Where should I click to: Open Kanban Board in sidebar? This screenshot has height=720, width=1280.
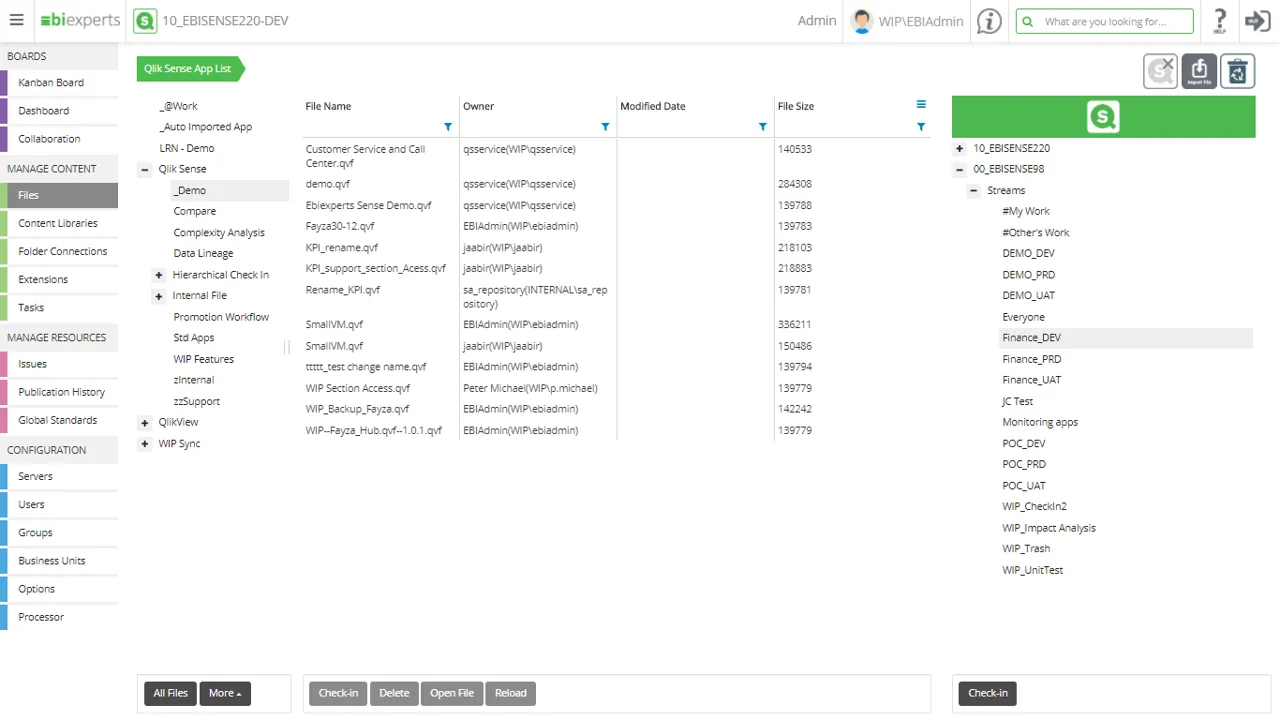(x=59, y=83)
